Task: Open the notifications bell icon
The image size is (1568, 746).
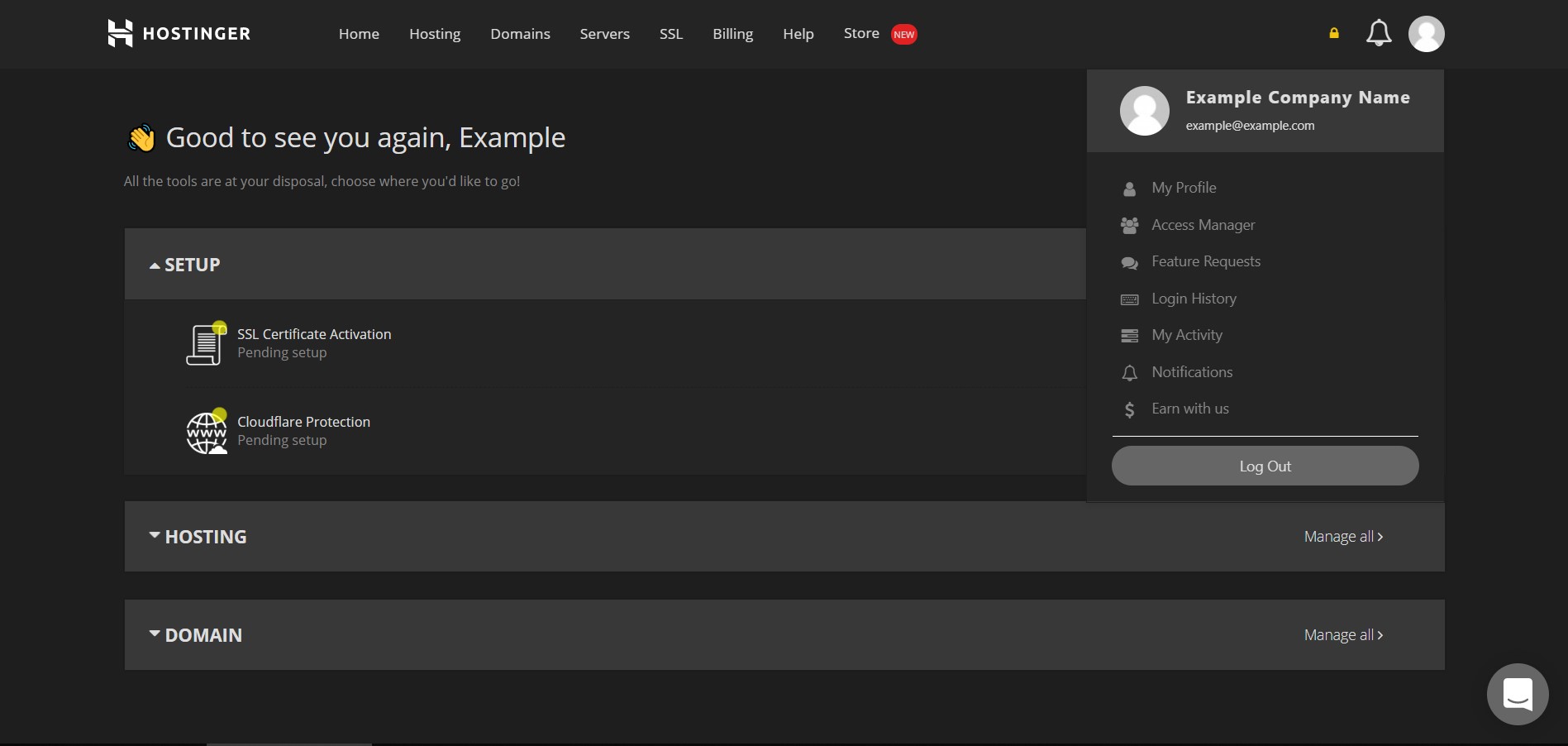Action: [1377, 33]
